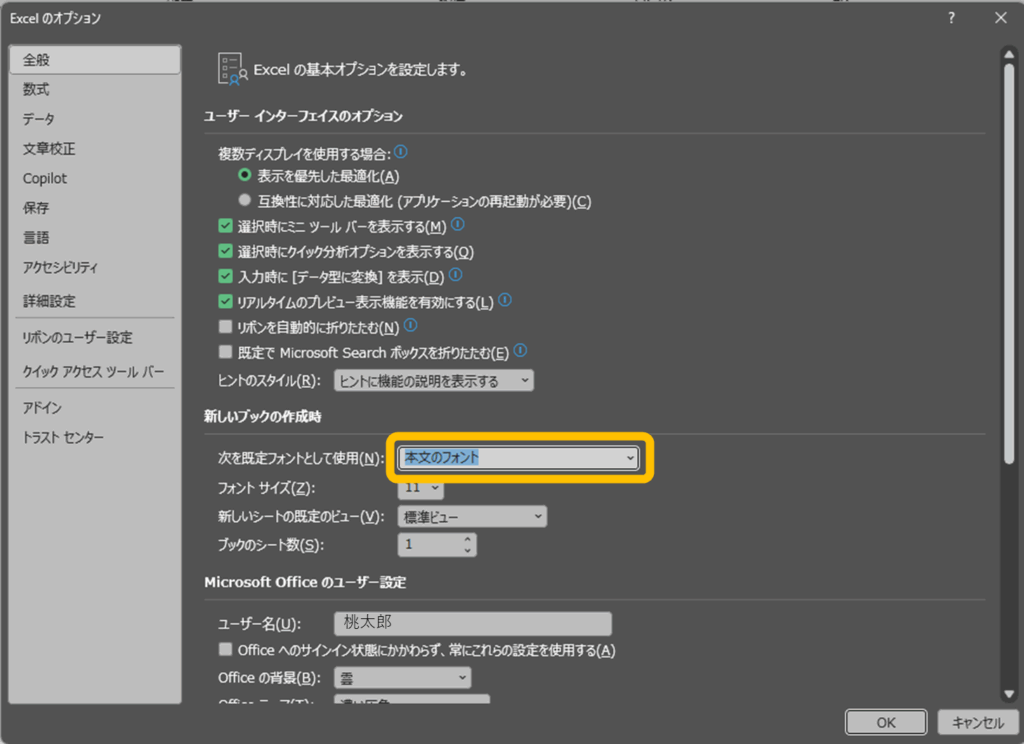Open the データ category
This screenshot has height=744, width=1024.
coord(95,119)
